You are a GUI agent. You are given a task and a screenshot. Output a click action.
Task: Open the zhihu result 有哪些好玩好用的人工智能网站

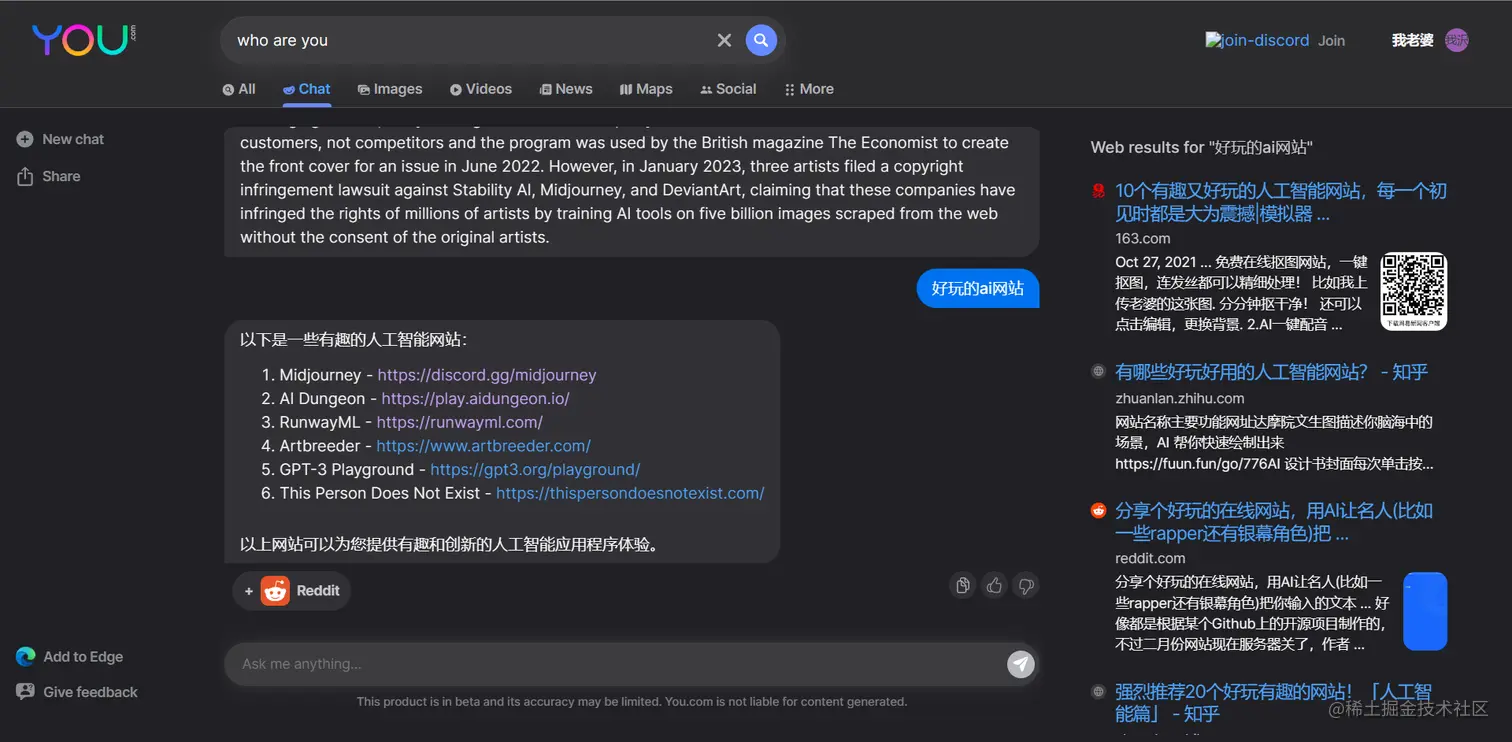click(1271, 372)
